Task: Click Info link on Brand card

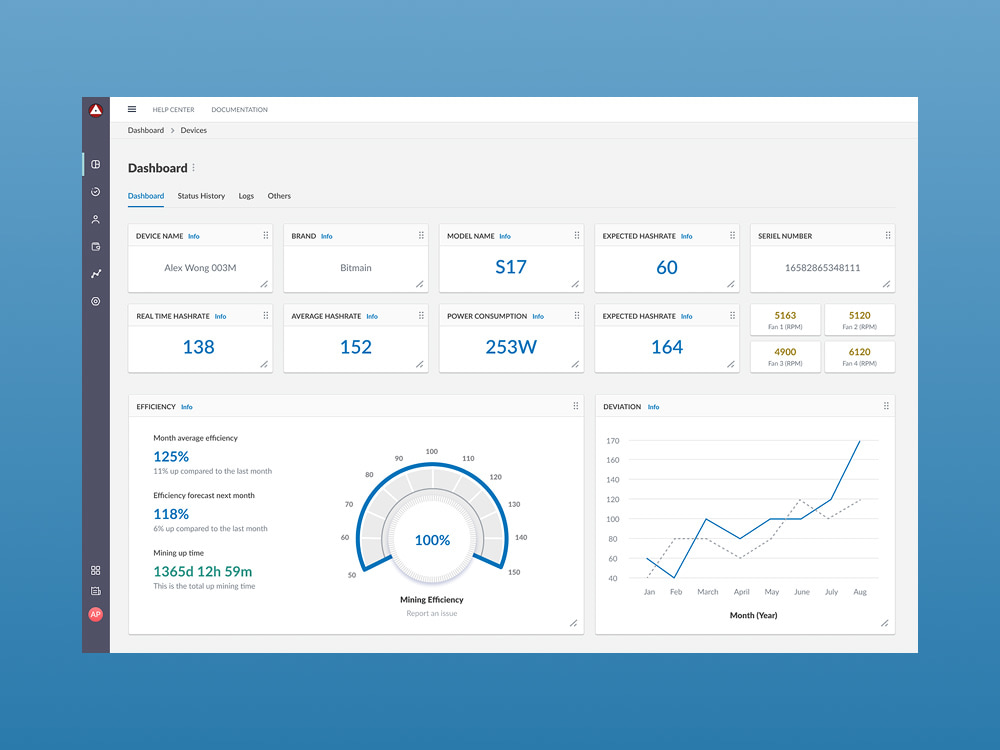Action: click(x=327, y=237)
